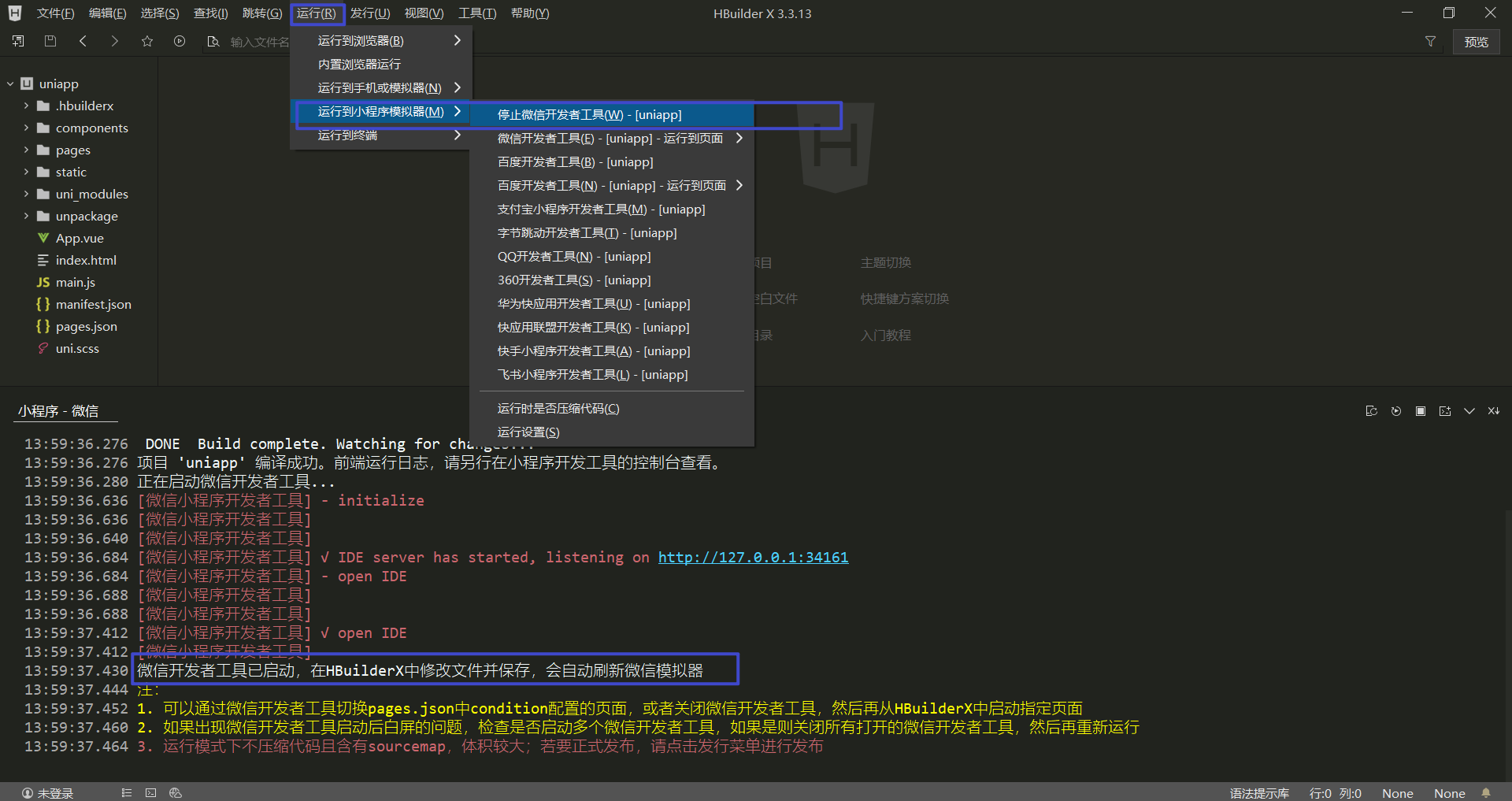This screenshot has height=801, width=1512.
Task: Save the current file
Action: (50, 41)
